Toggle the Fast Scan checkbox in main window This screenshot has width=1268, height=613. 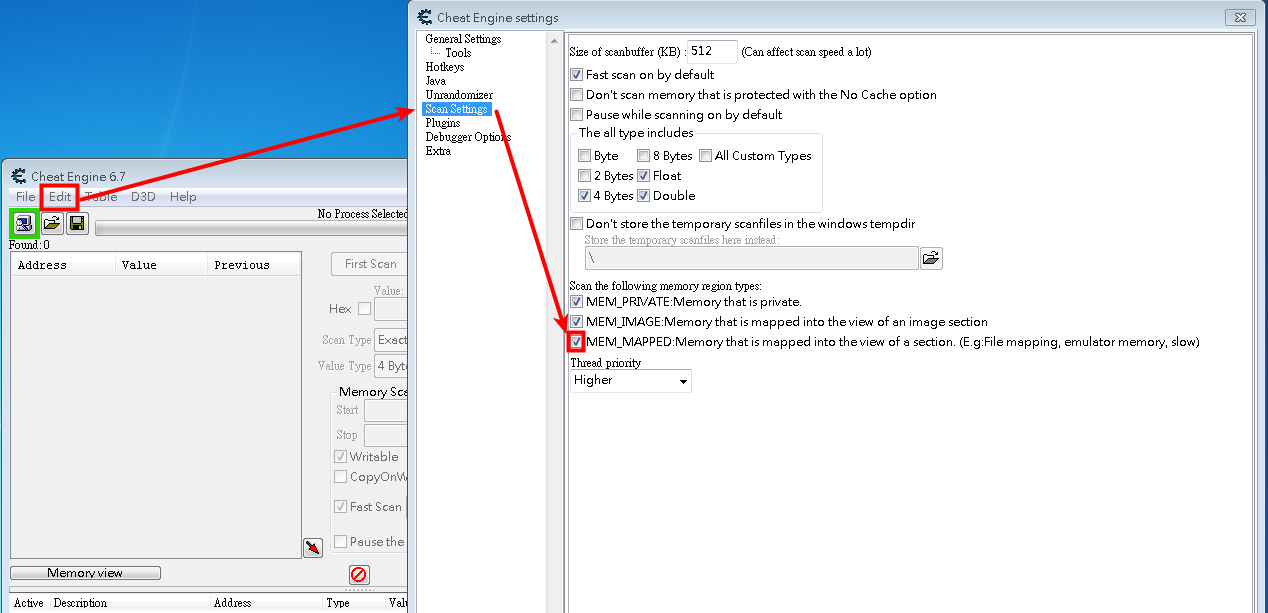[x=341, y=507]
